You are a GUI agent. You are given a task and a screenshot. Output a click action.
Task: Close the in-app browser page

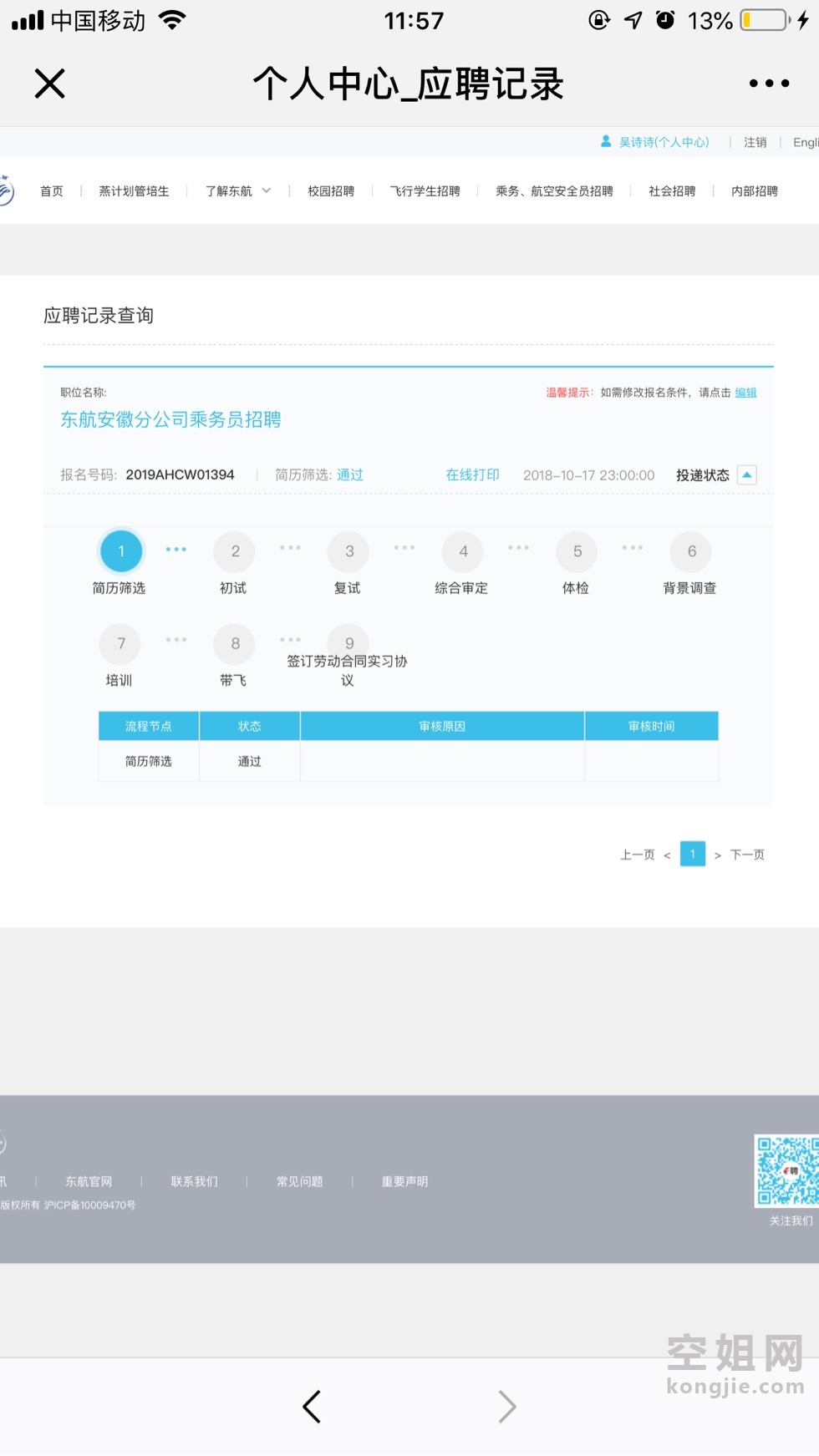tap(50, 84)
